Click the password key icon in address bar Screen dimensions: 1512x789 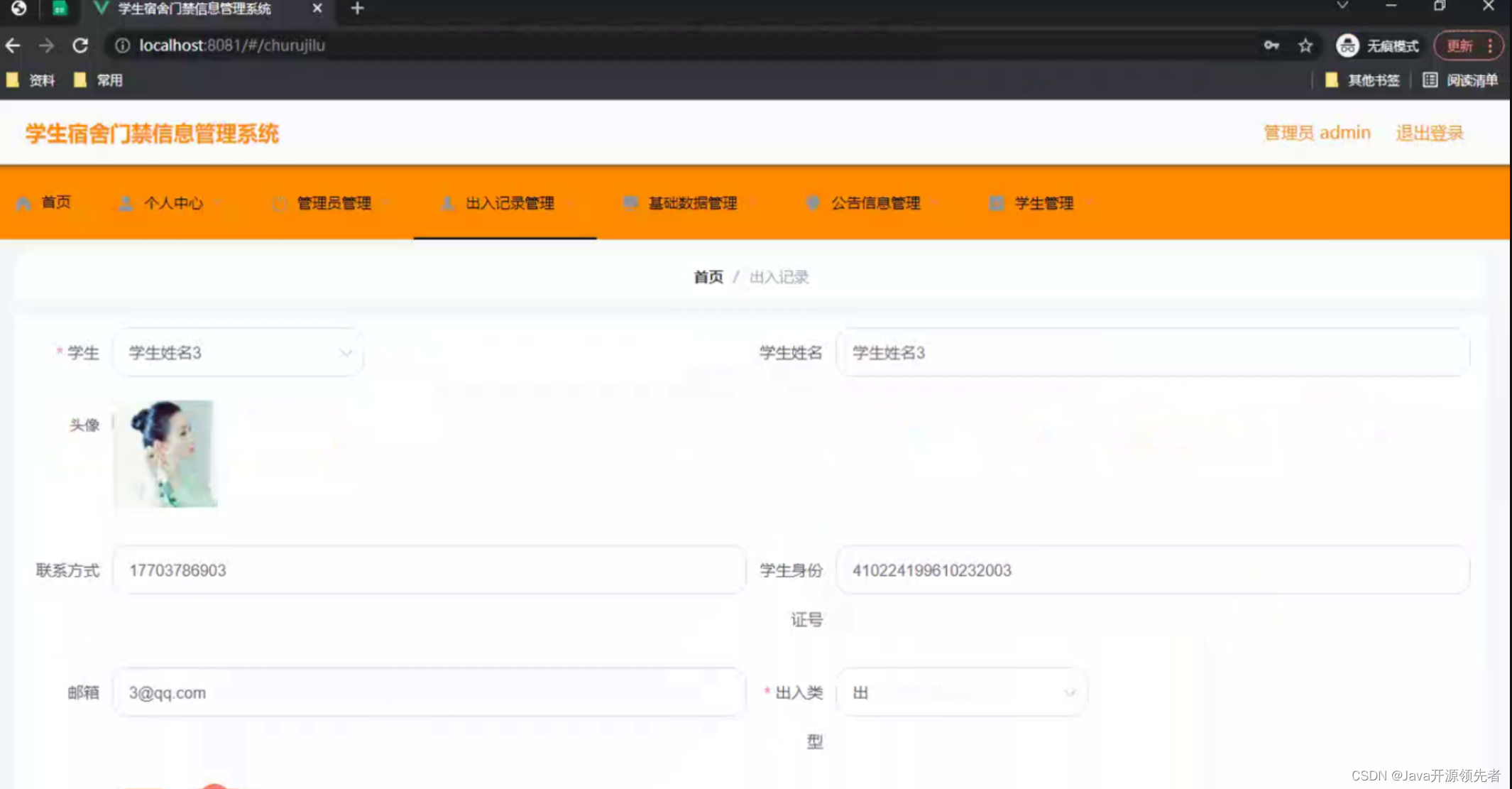[x=1271, y=45]
